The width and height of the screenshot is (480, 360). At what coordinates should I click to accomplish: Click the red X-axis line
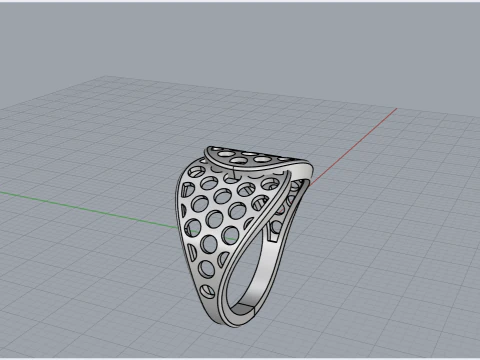353,147
